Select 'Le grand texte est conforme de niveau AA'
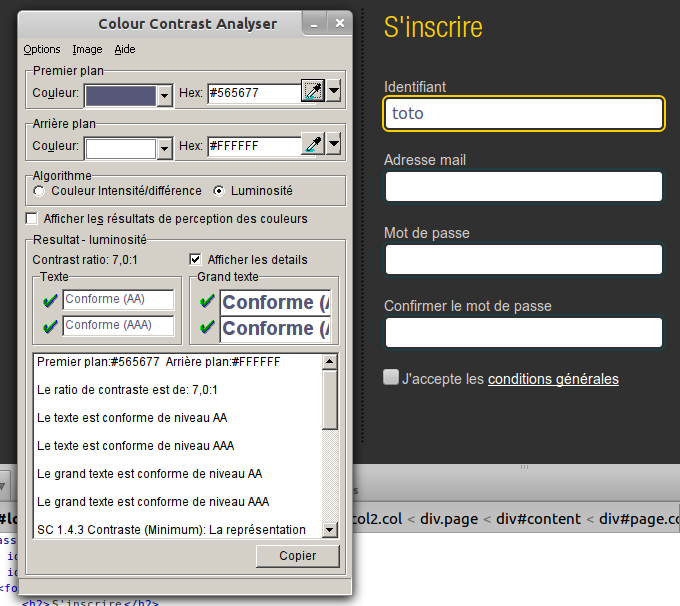 click(150, 474)
